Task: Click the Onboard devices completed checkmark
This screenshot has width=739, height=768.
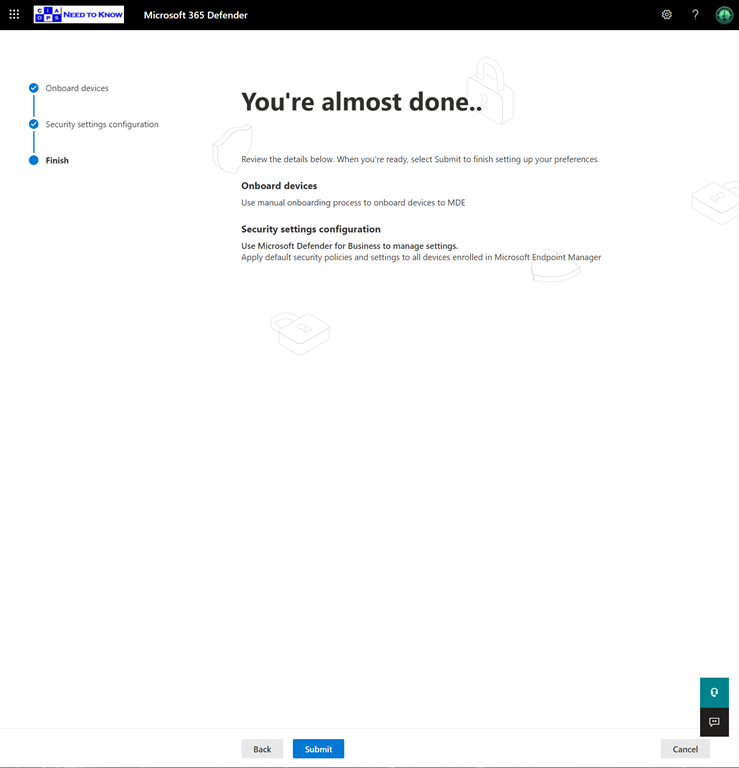Action: tap(34, 88)
